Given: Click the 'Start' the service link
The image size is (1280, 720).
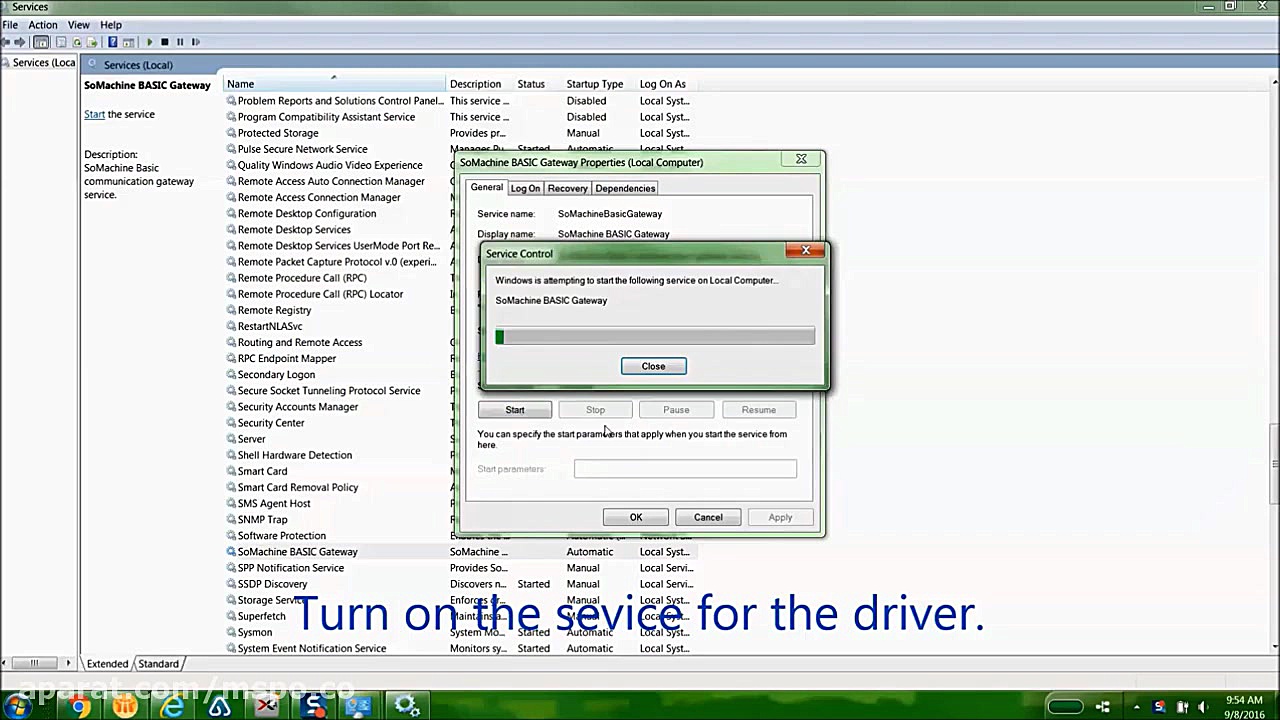Looking at the screenshot, I should (x=94, y=114).
